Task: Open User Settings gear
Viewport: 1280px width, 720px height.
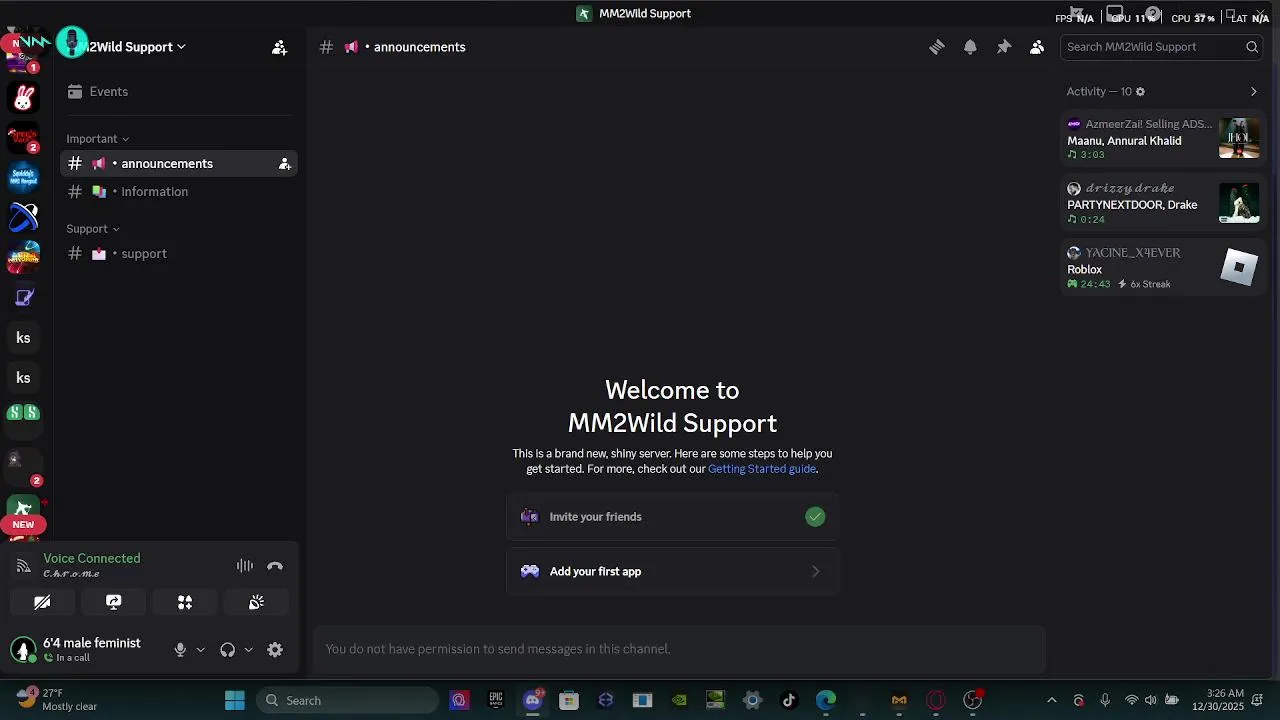Action: tap(275, 650)
